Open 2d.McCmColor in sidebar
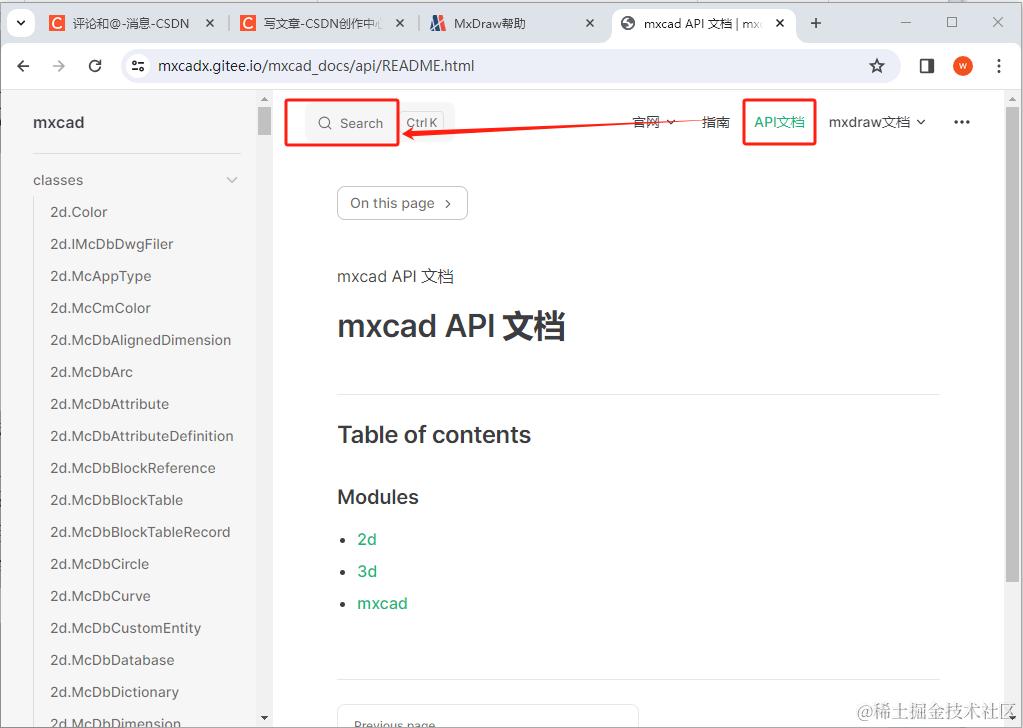The width and height of the screenshot is (1023, 728). (100, 308)
